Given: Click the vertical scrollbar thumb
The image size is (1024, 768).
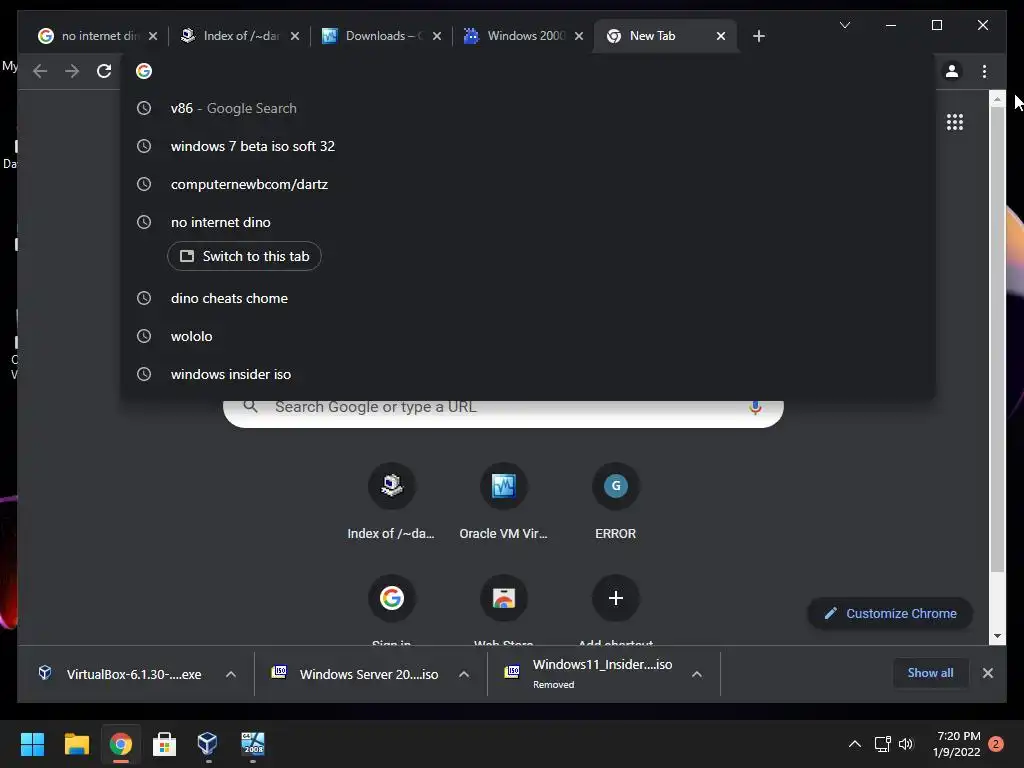Looking at the screenshot, I should 997,340.
